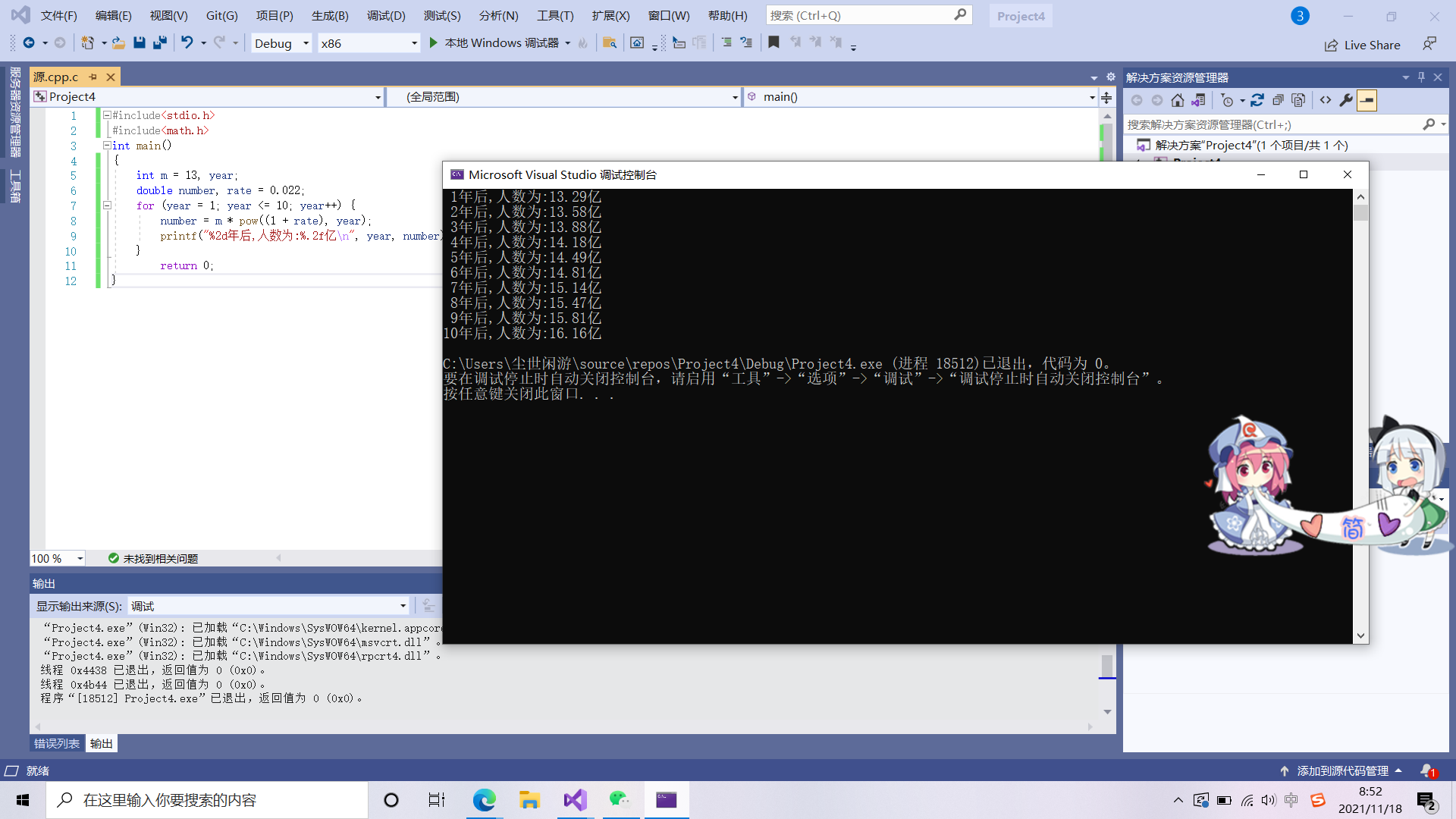Click 添加到源代码管理 in status bar
1456x819 pixels.
(1341, 770)
